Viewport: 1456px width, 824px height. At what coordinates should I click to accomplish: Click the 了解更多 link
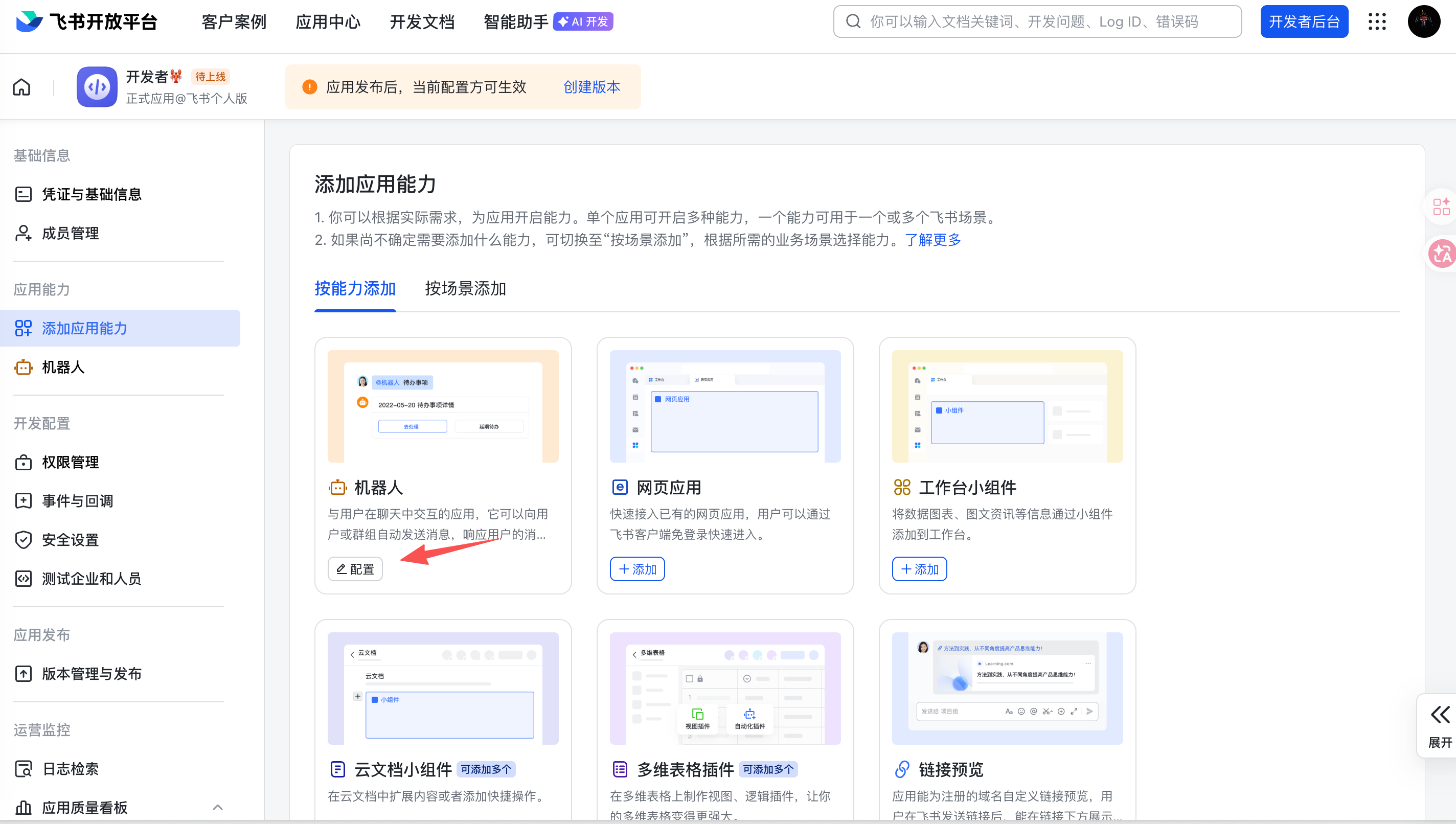pyautogui.click(x=933, y=240)
